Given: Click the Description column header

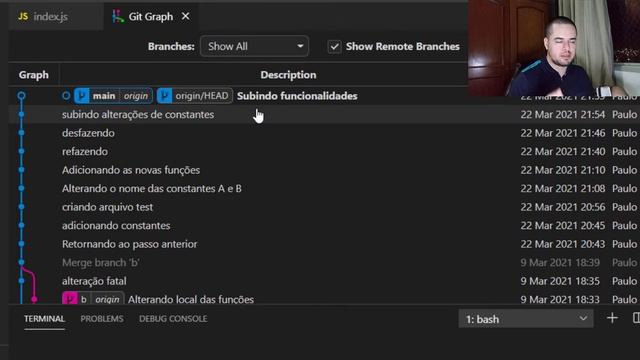Looking at the screenshot, I should pos(288,75).
